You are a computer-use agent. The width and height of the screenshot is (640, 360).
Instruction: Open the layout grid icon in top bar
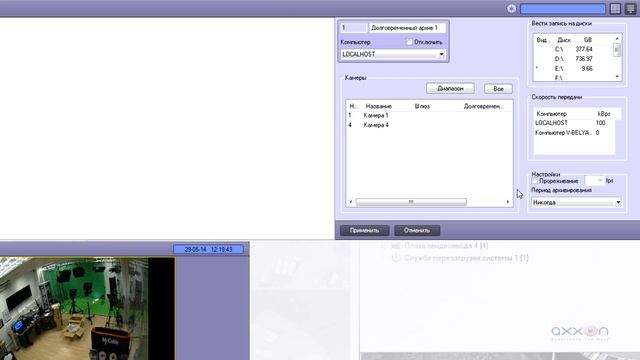coord(615,9)
